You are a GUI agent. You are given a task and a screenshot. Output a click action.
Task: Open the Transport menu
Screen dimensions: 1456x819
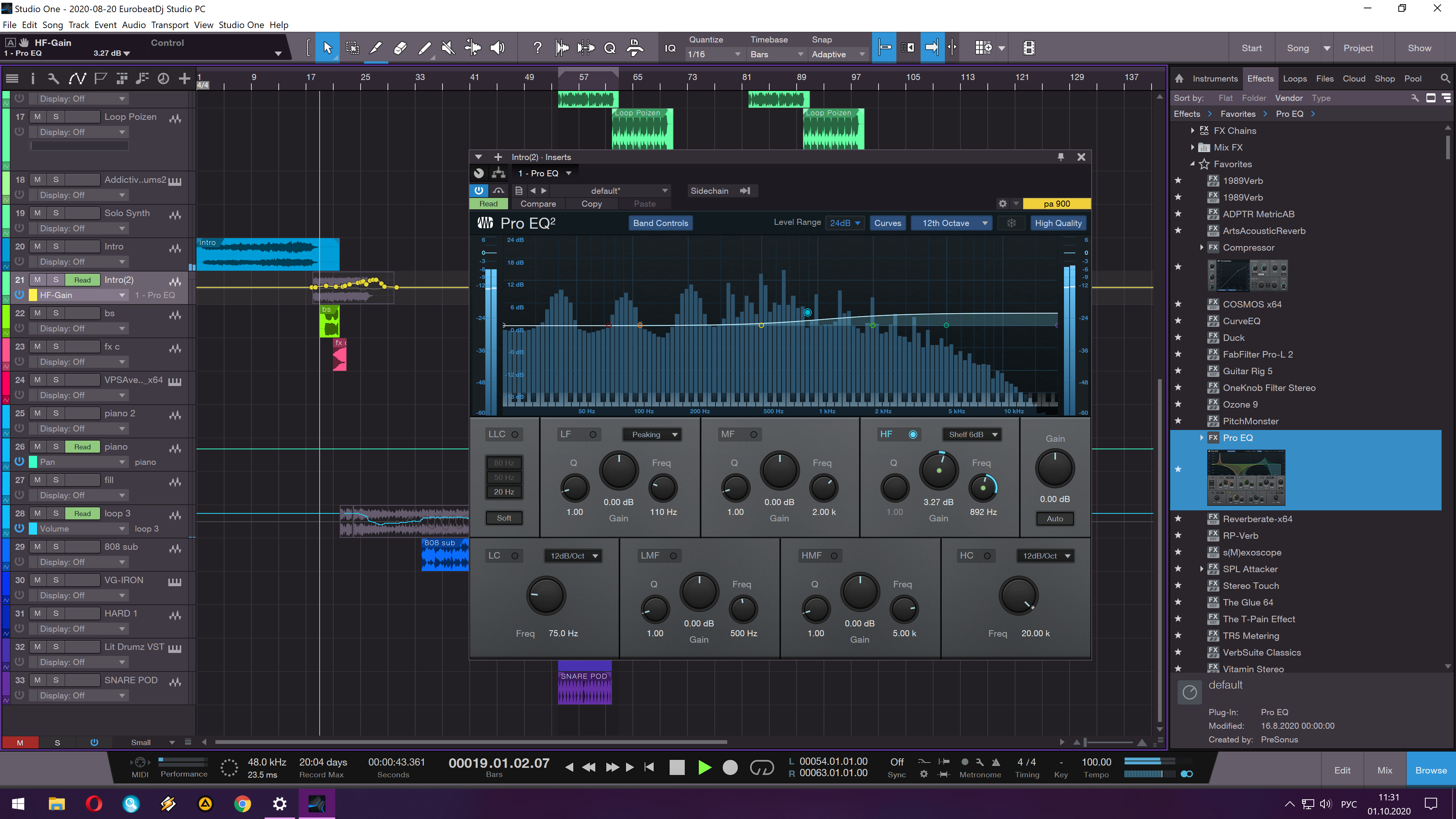(169, 25)
